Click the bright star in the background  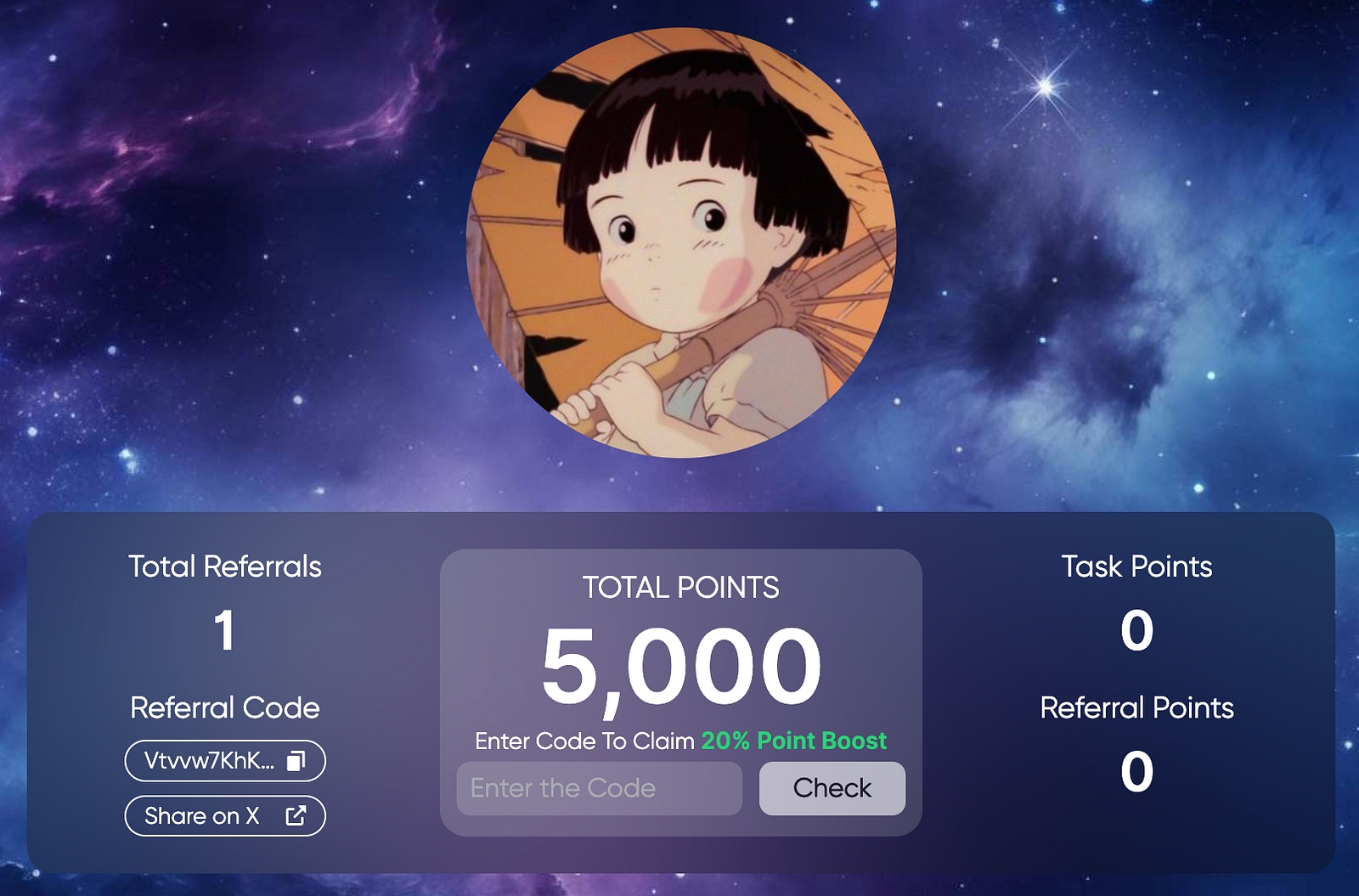pos(1046,86)
